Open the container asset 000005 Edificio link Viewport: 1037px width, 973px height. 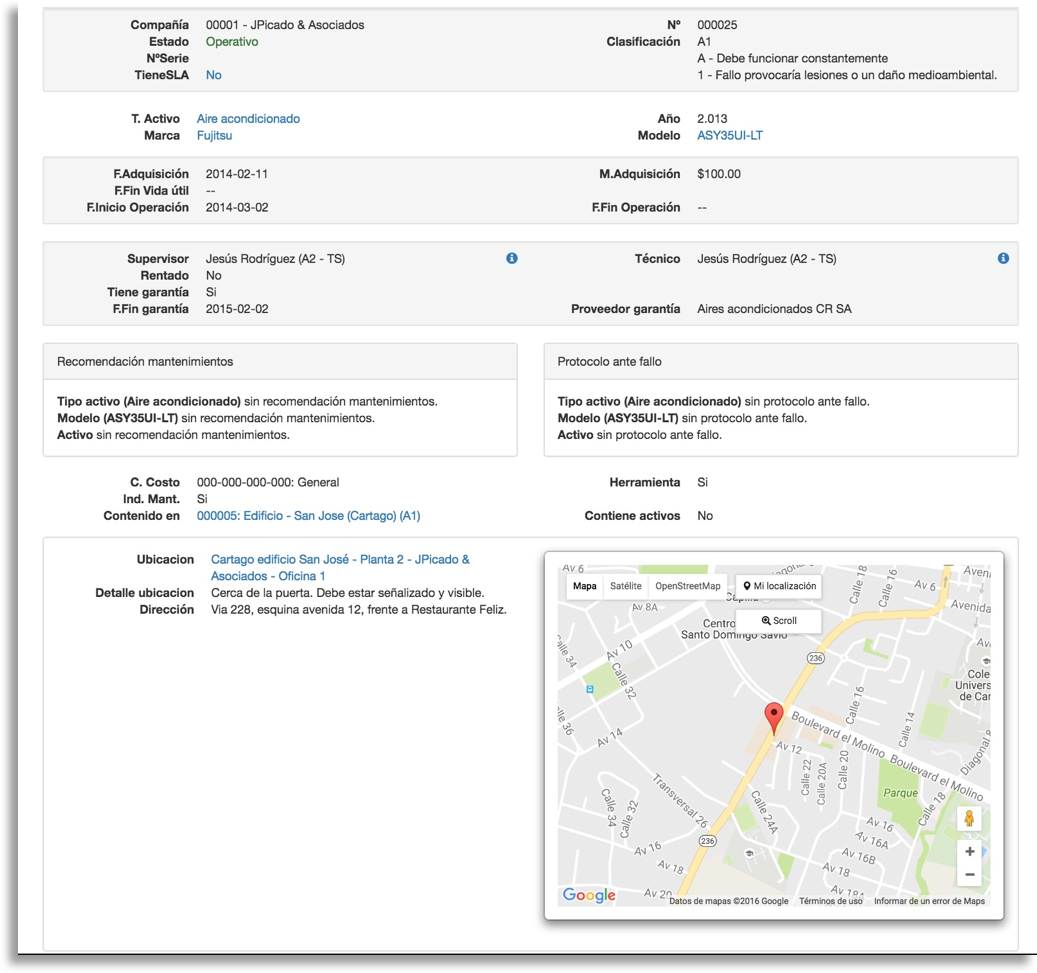(308, 516)
